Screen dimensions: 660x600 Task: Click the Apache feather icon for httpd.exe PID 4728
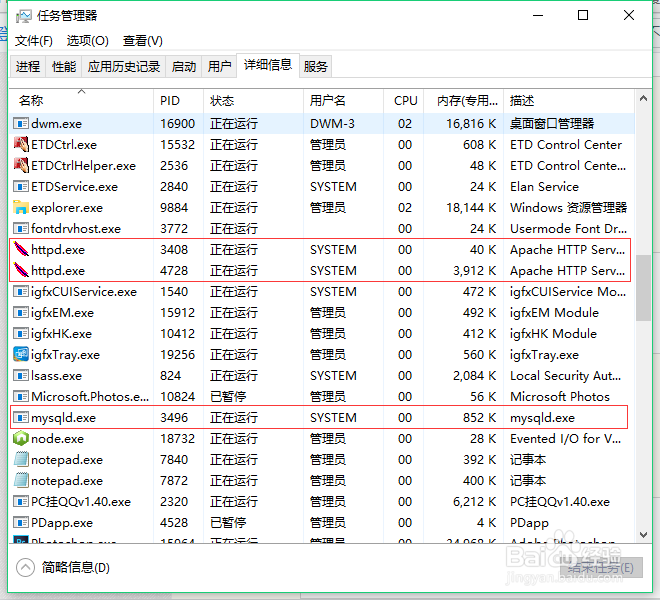(x=21, y=270)
